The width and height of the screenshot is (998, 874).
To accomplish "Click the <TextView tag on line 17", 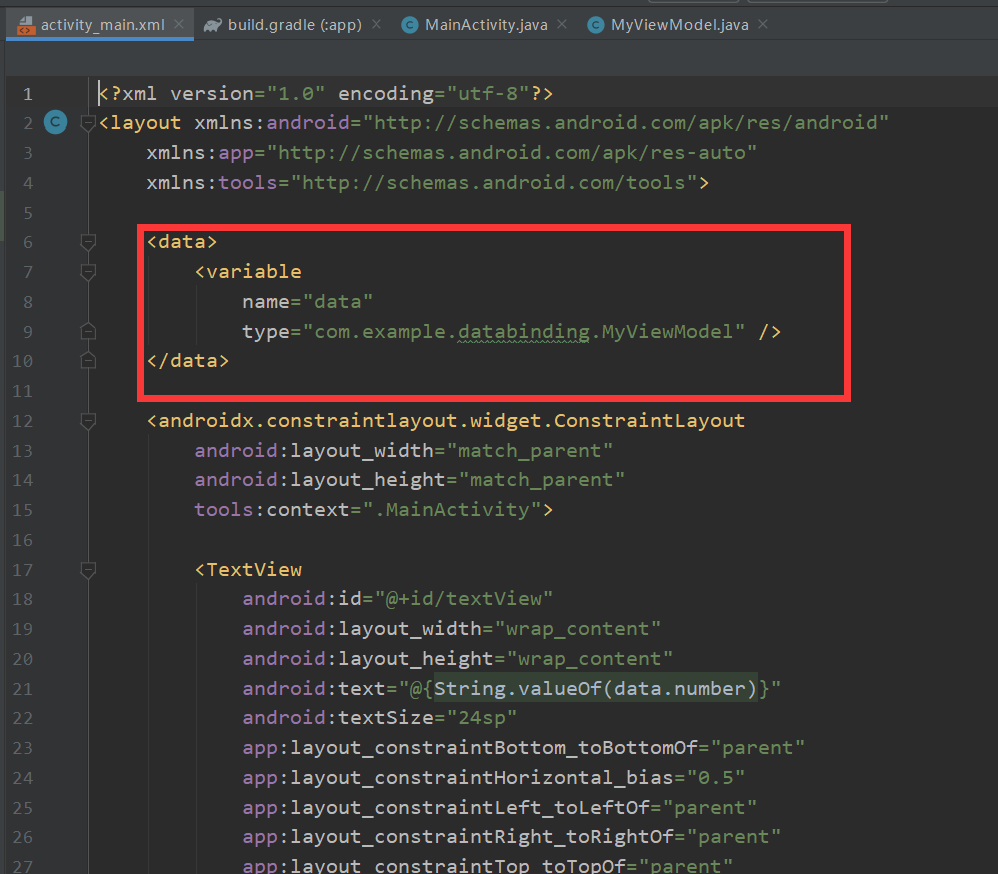I will point(248,570).
